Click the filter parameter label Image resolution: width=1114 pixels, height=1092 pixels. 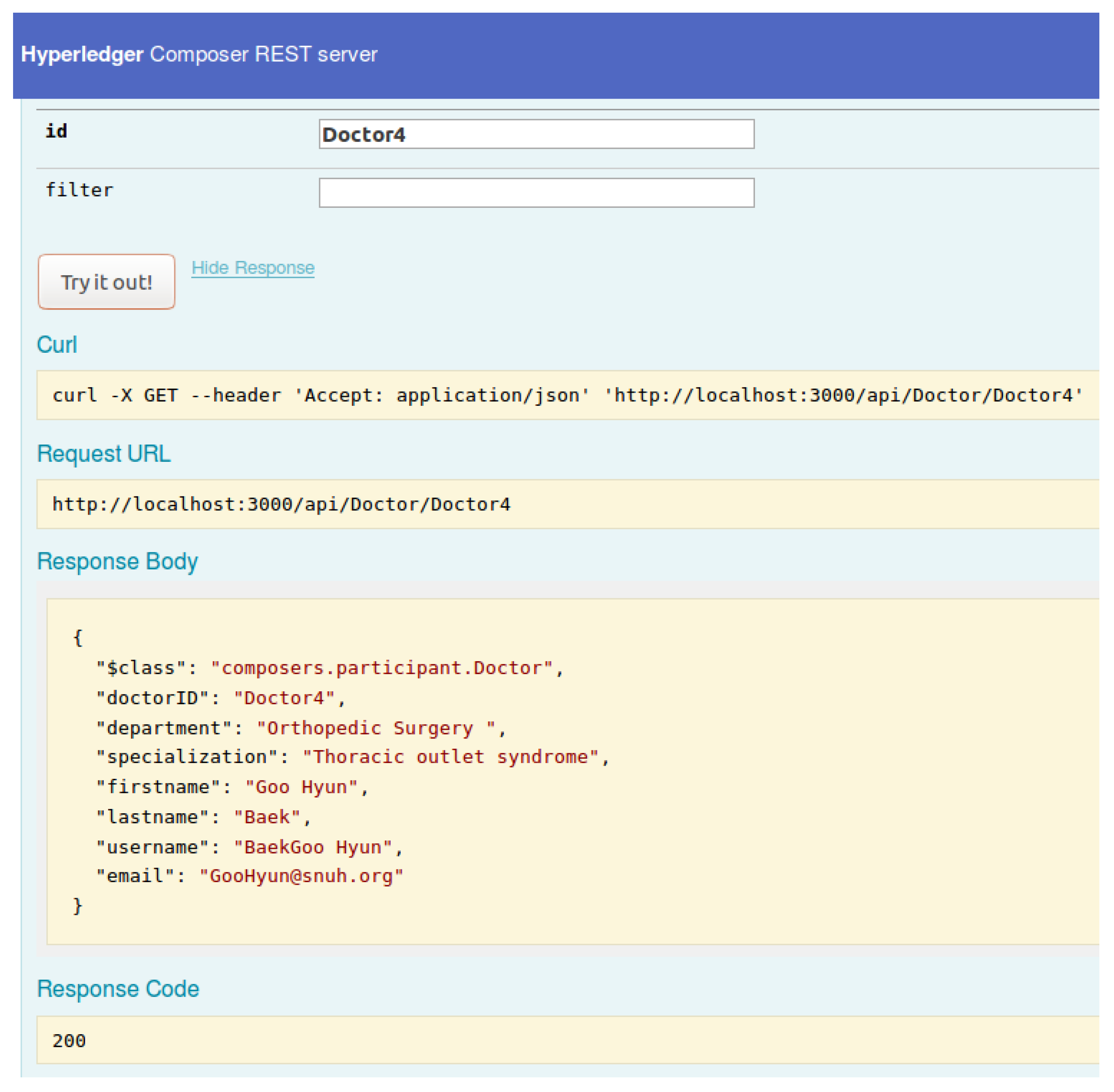(x=79, y=190)
